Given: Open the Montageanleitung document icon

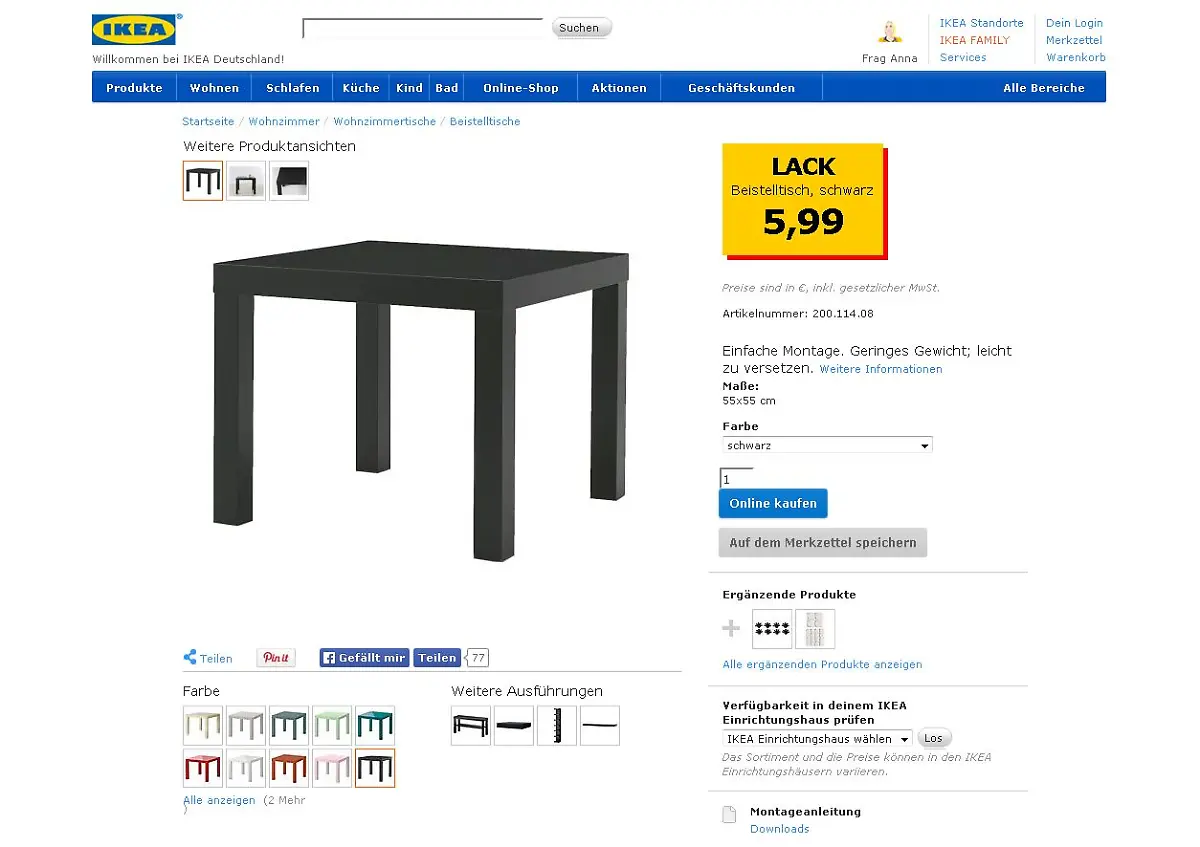Looking at the screenshot, I should point(730,814).
